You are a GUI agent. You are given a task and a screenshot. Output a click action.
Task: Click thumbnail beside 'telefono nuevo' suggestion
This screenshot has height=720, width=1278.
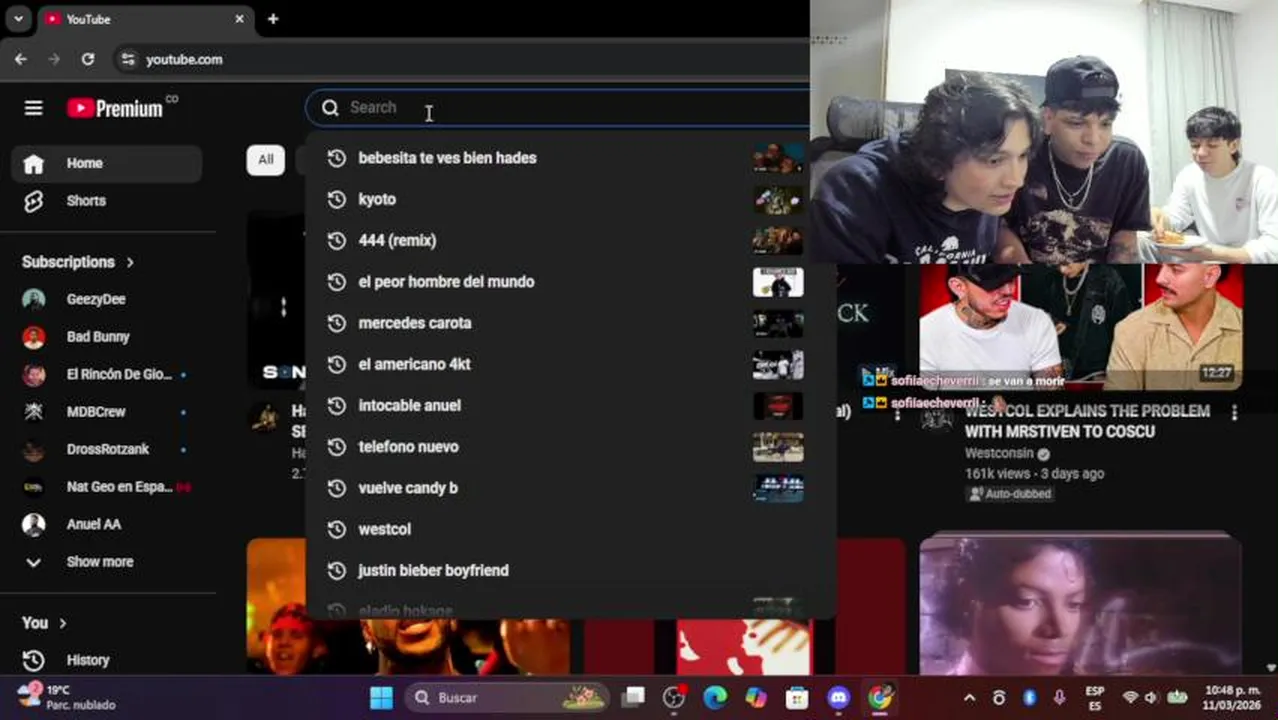778,447
